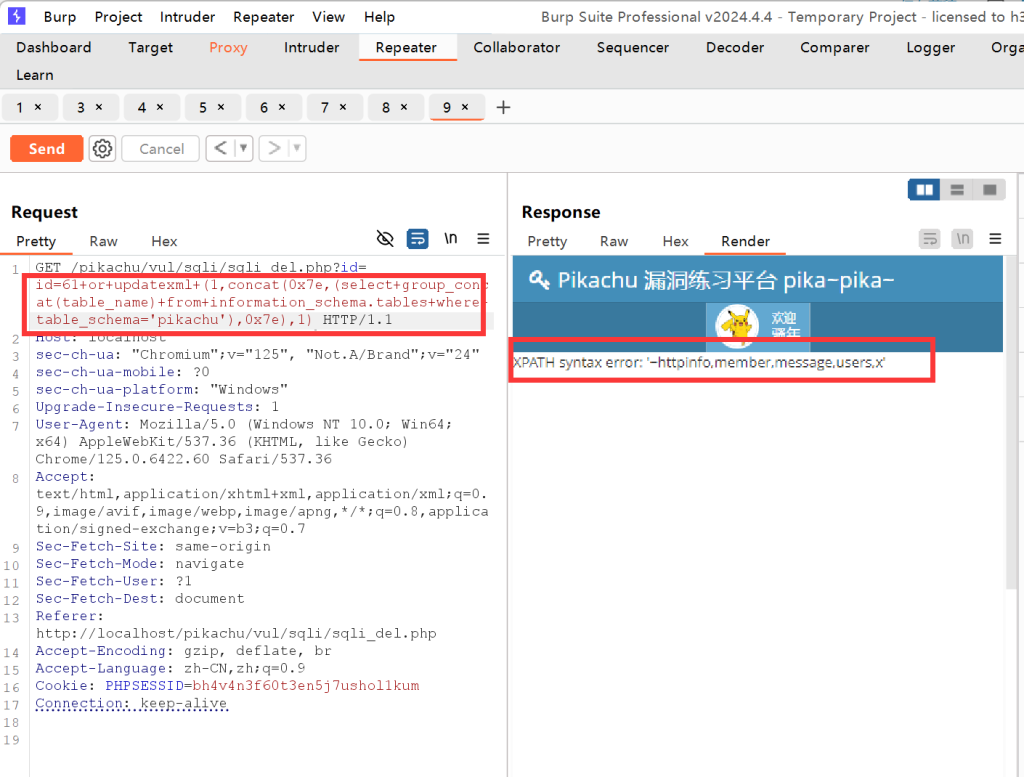Open the Project menu
The width and height of the screenshot is (1024, 777).
click(118, 17)
